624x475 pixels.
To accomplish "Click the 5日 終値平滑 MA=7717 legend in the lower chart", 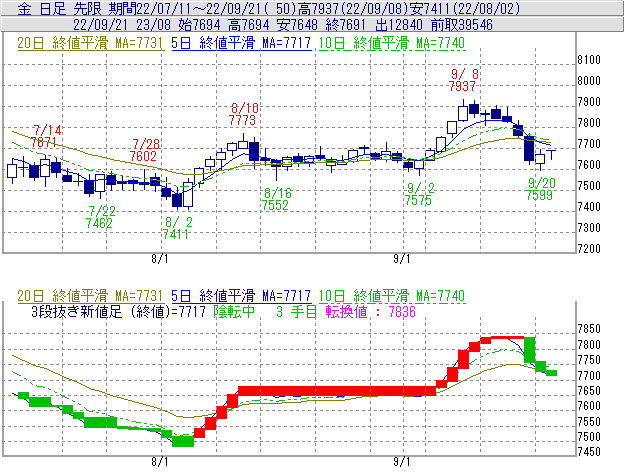I will click(x=241, y=296).
